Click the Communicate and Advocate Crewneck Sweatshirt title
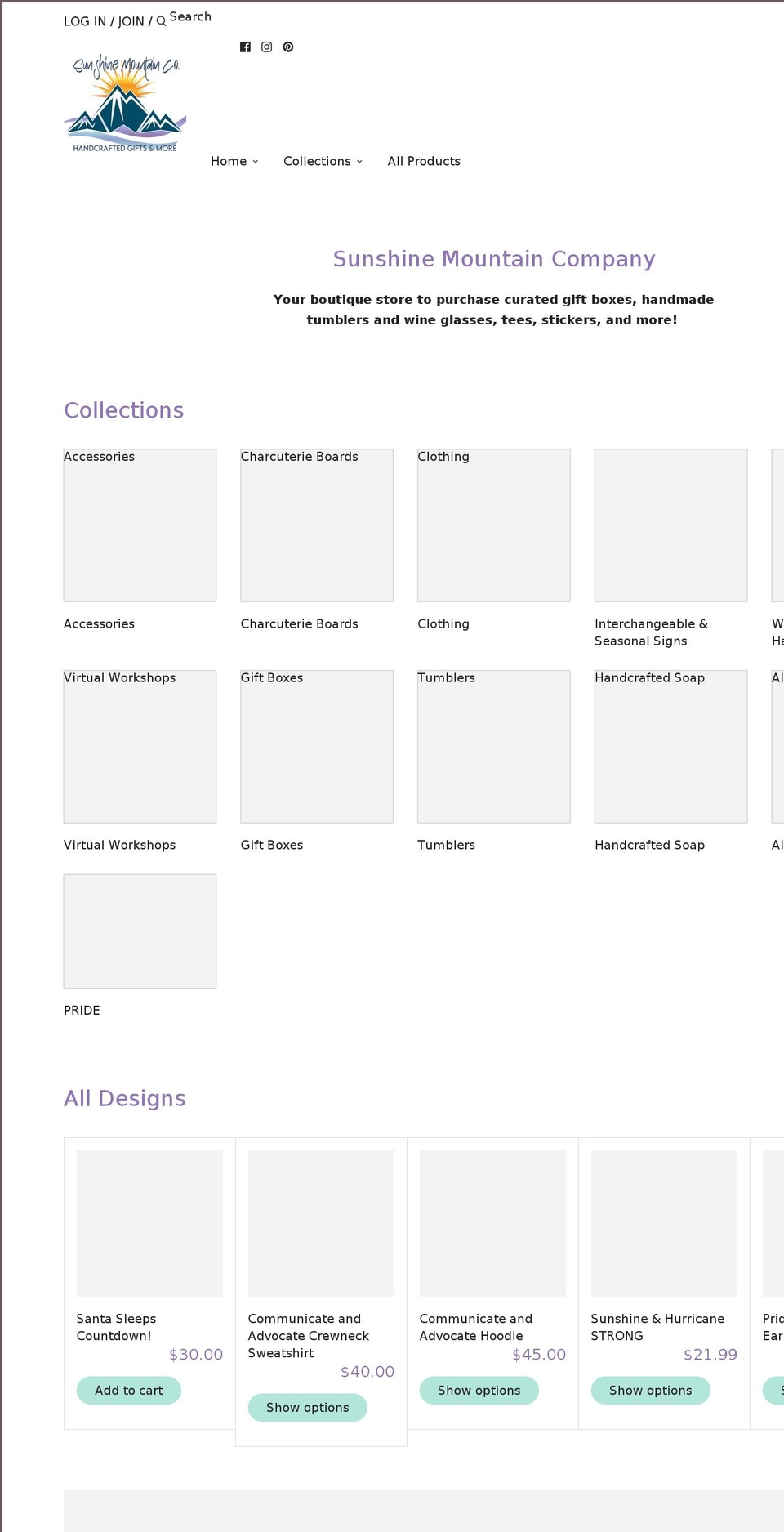 (309, 1336)
